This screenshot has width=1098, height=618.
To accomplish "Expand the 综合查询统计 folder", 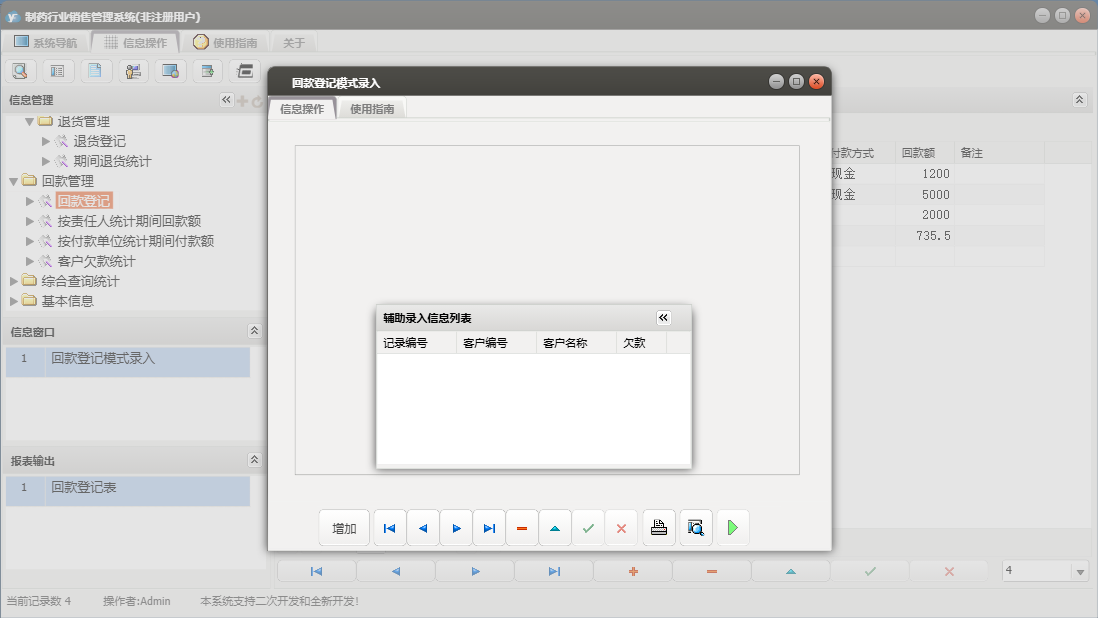I will (x=14, y=281).
